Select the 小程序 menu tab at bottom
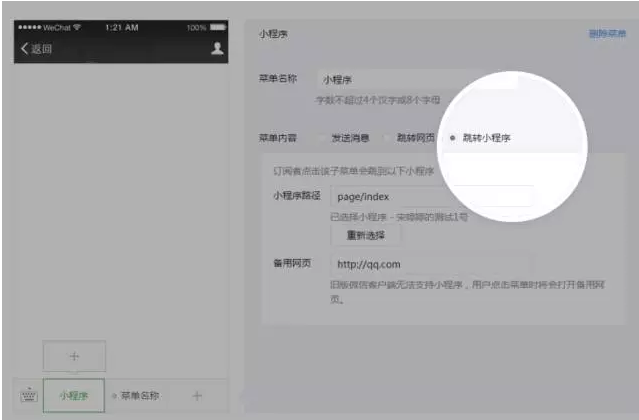 [x=74, y=396]
